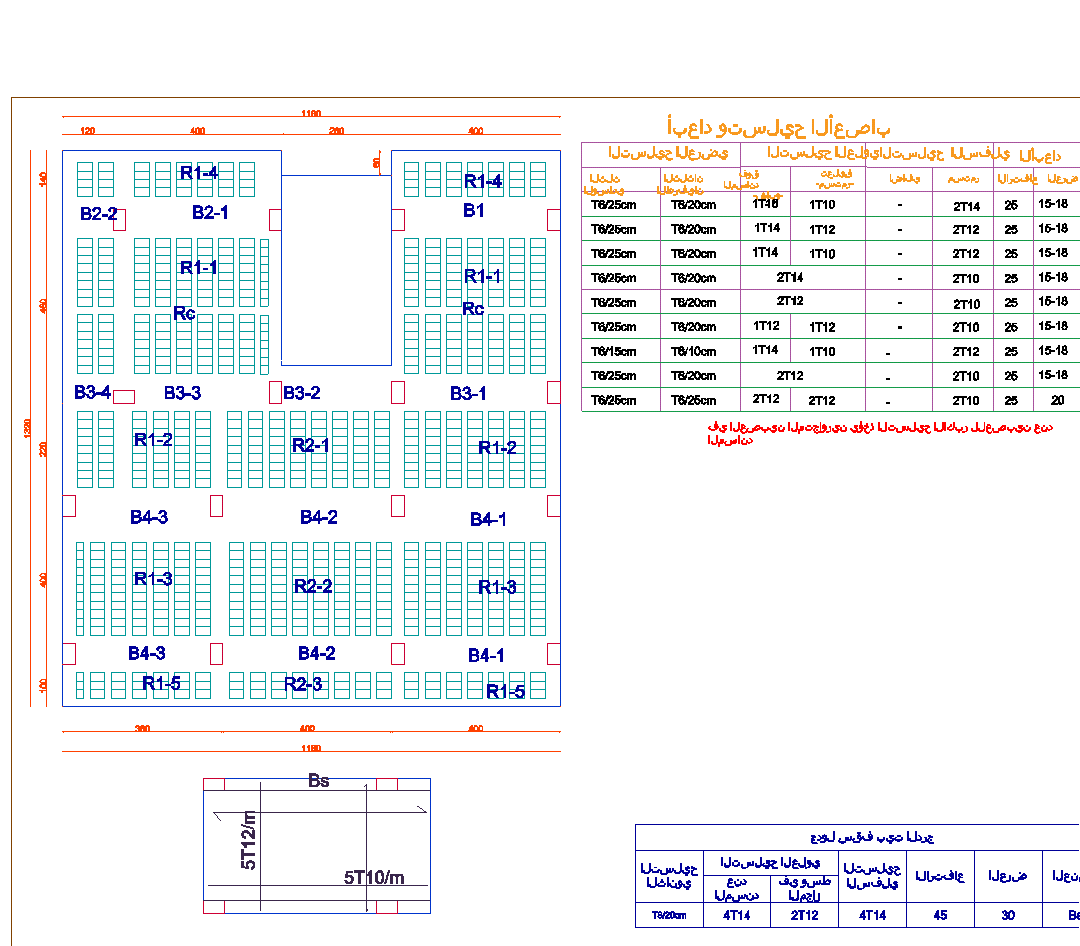This screenshot has height=946, width=1080.
Task: Click the 1230 vertical dimension text
Action: [28, 428]
